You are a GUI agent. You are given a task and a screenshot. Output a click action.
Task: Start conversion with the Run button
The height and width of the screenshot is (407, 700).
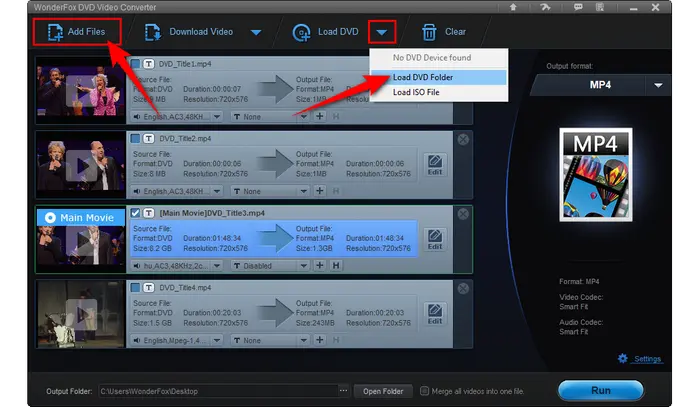601,390
